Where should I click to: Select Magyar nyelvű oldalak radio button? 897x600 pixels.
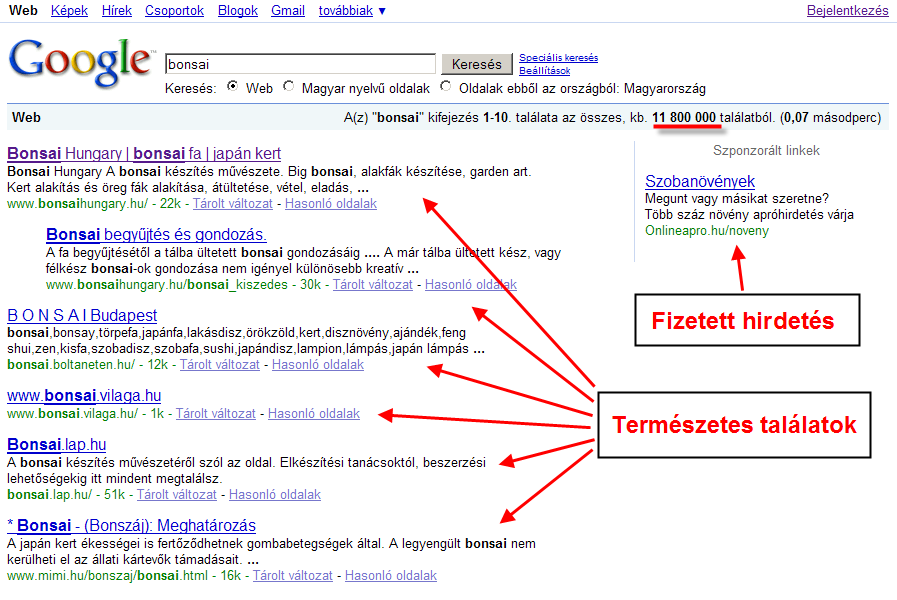[x=289, y=86]
